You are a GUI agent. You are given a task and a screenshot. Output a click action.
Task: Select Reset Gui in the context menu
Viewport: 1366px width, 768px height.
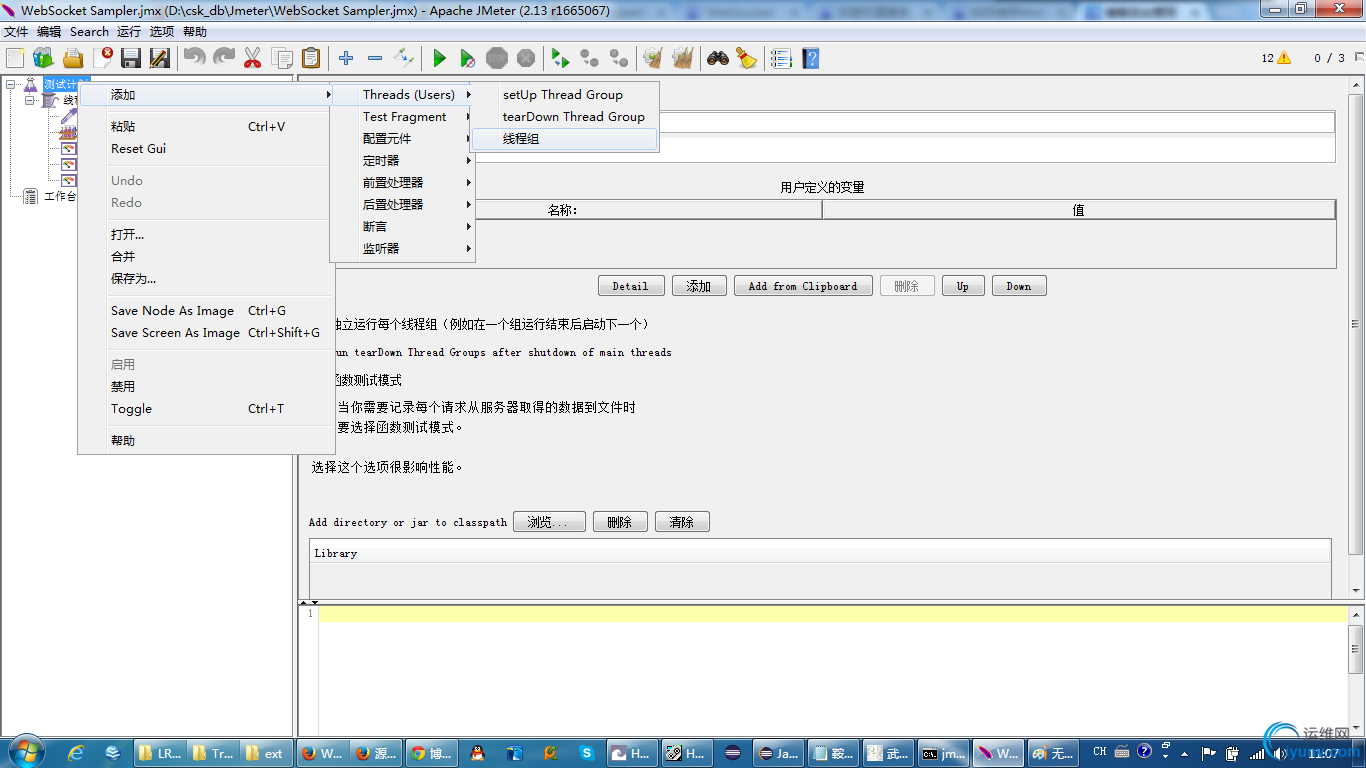tap(206, 149)
